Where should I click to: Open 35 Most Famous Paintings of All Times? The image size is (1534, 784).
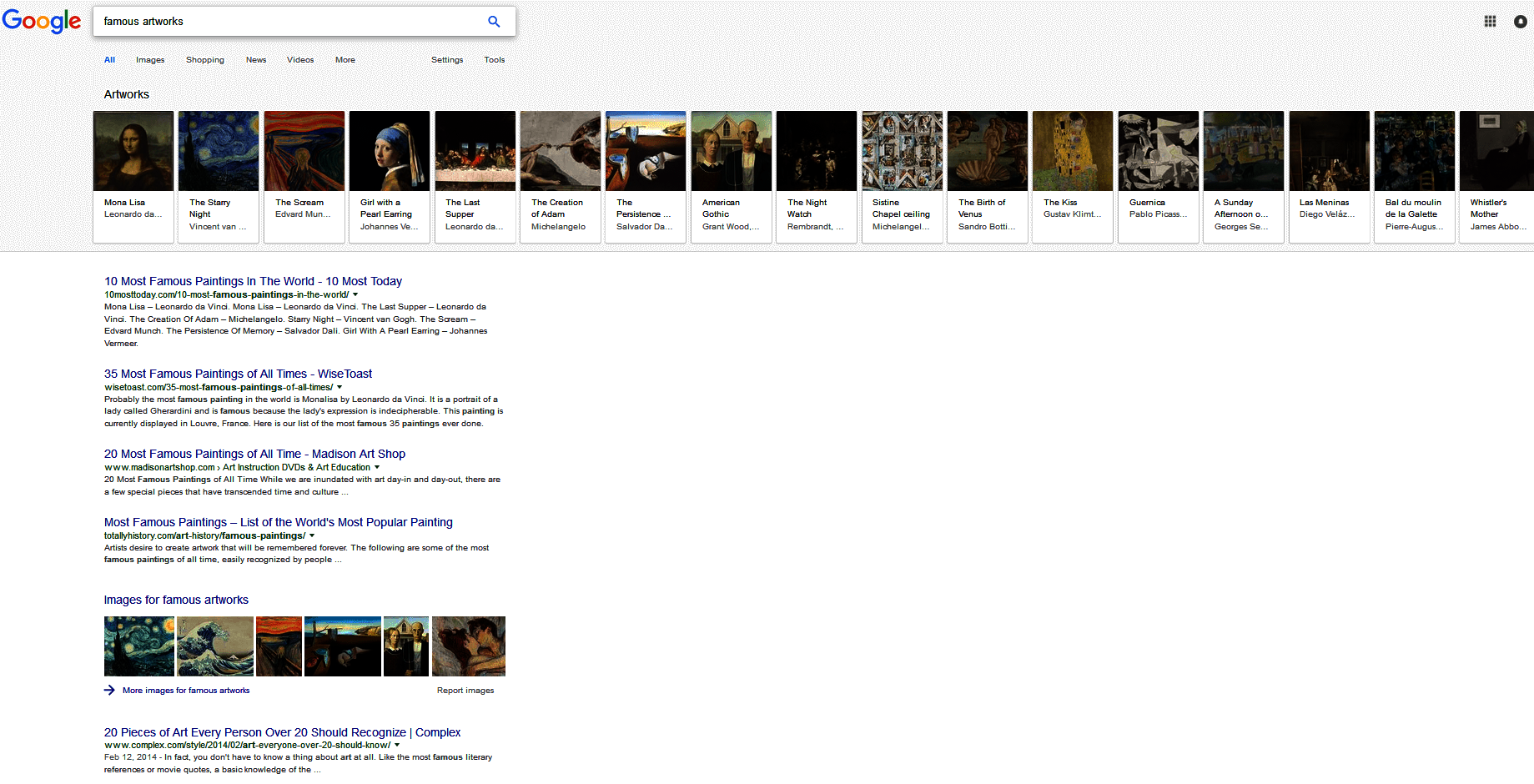[x=238, y=373]
